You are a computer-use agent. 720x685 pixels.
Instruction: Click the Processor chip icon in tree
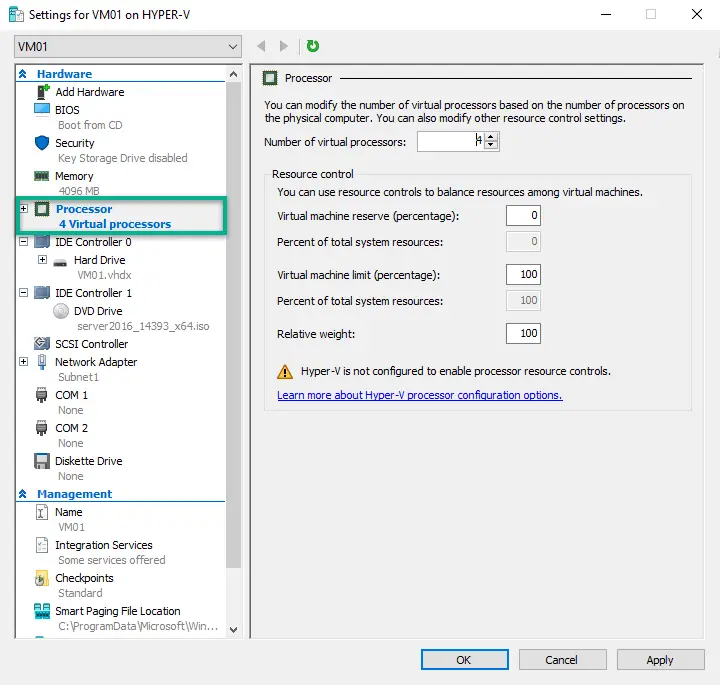pyautogui.click(x=42, y=209)
